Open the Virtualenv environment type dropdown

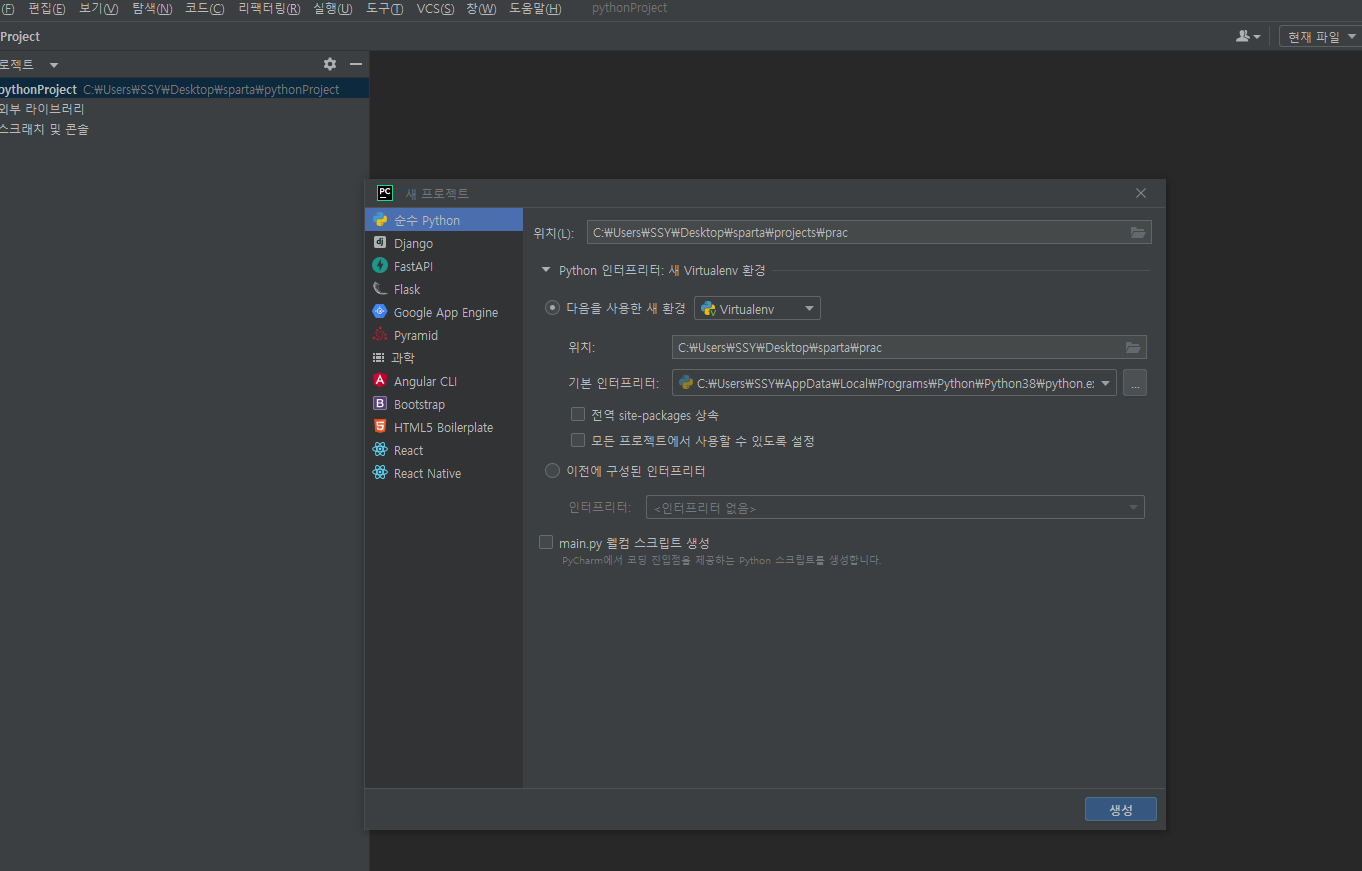757,309
